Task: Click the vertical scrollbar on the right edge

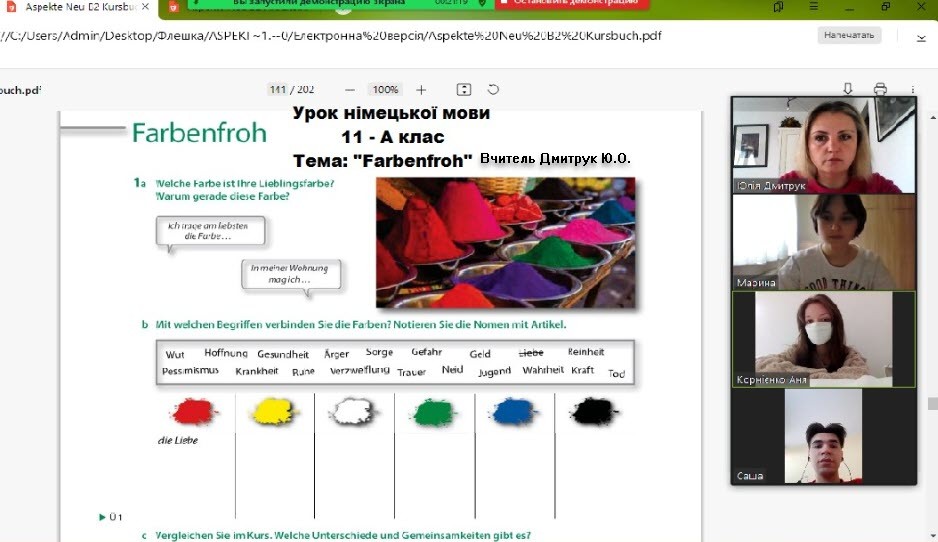Action: [x=931, y=404]
